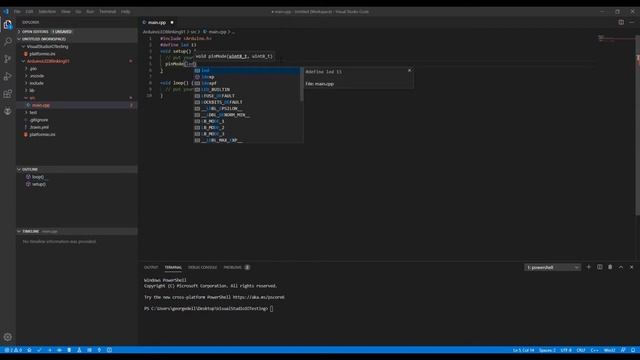Click notifications bell in status bar

click(x=633, y=350)
